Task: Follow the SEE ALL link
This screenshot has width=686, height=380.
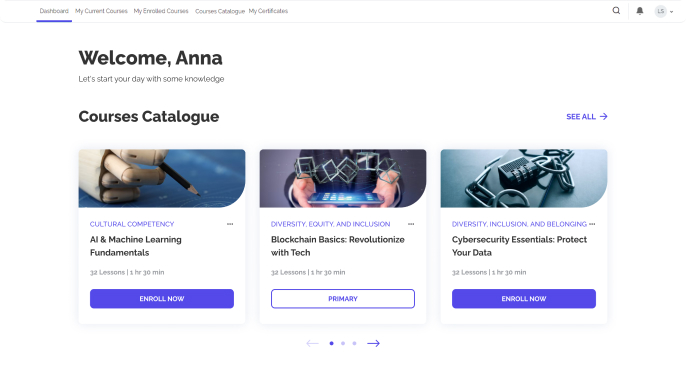Action: pyautogui.click(x=587, y=116)
